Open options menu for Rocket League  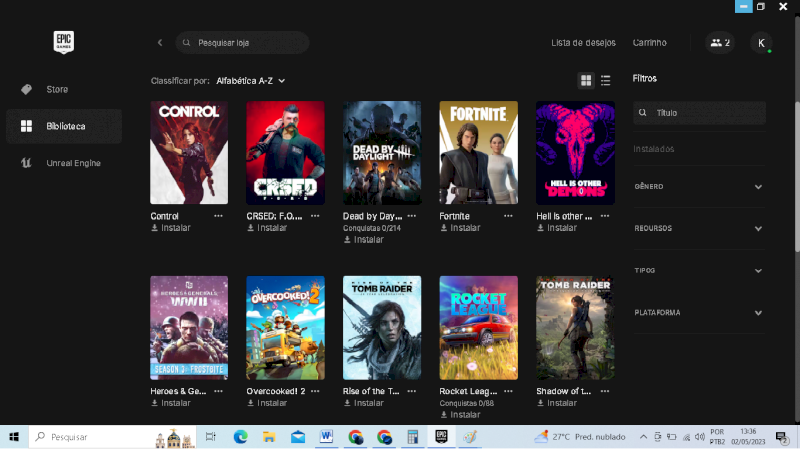click(x=508, y=391)
